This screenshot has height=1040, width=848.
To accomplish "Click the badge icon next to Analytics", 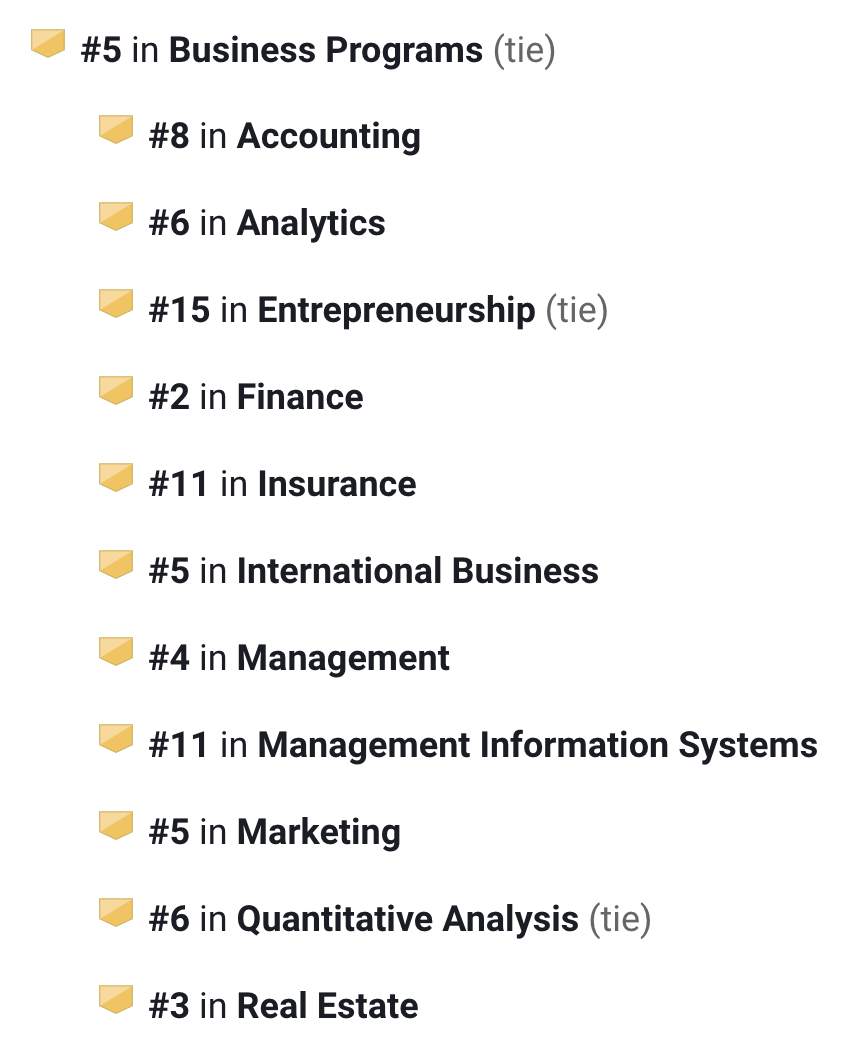I will click(x=116, y=217).
